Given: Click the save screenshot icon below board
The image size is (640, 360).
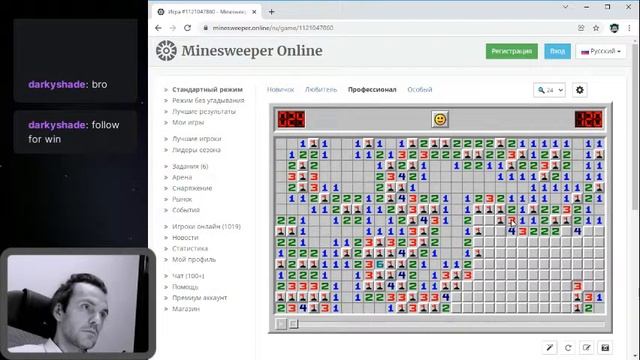Looking at the screenshot, I should point(605,348).
